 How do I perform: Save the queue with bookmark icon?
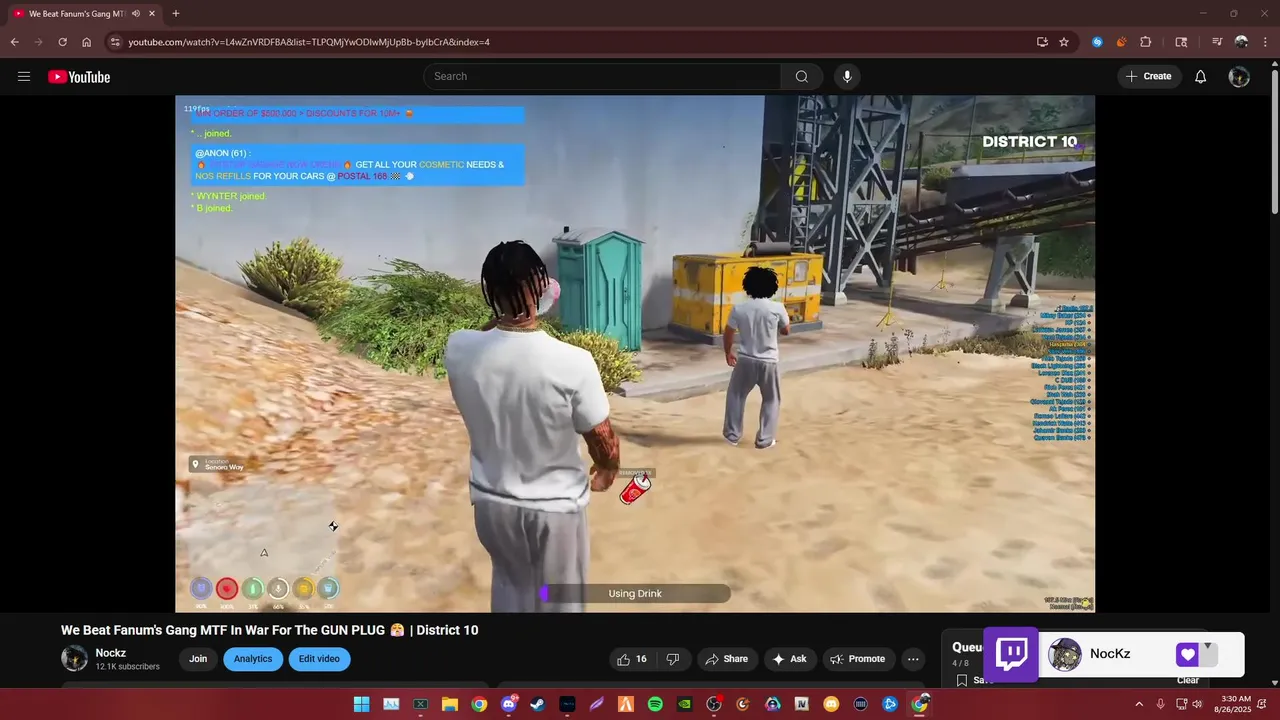point(962,680)
